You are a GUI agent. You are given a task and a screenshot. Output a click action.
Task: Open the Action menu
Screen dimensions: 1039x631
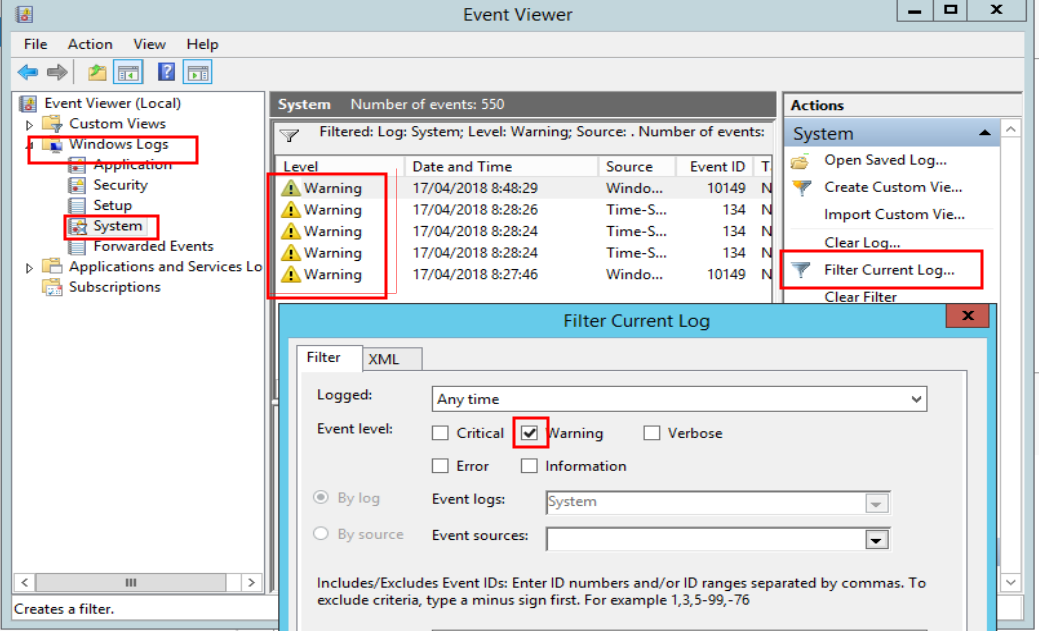(90, 44)
